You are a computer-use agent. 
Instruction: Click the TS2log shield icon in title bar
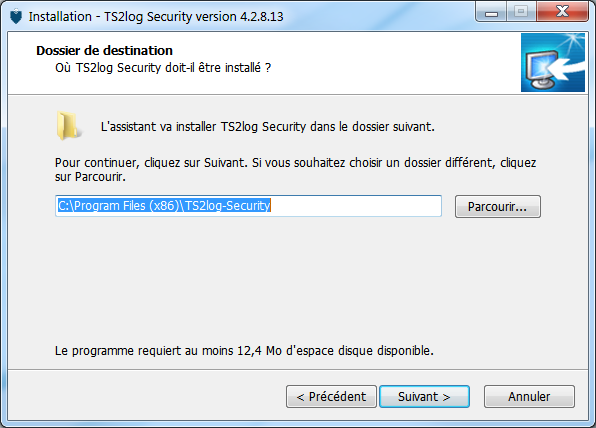coord(16,17)
